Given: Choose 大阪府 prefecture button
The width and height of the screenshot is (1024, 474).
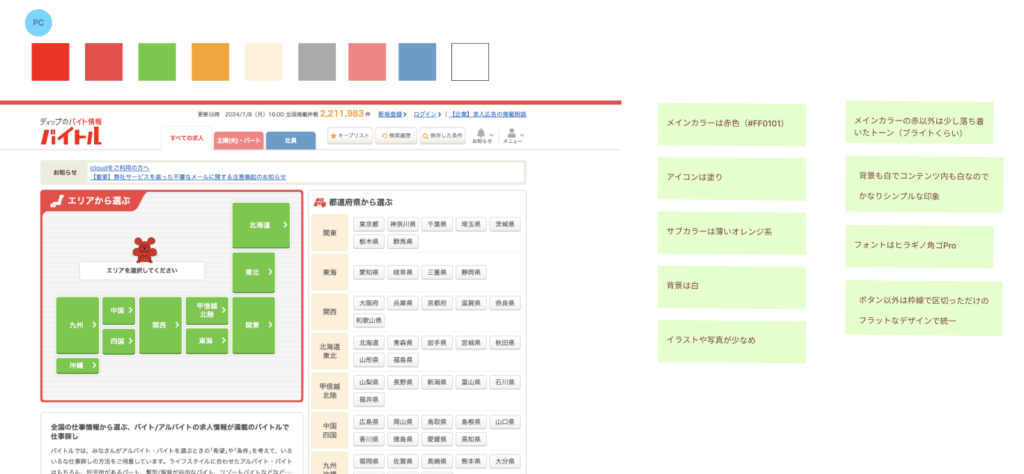Looking at the screenshot, I should click(x=369, y=304).
